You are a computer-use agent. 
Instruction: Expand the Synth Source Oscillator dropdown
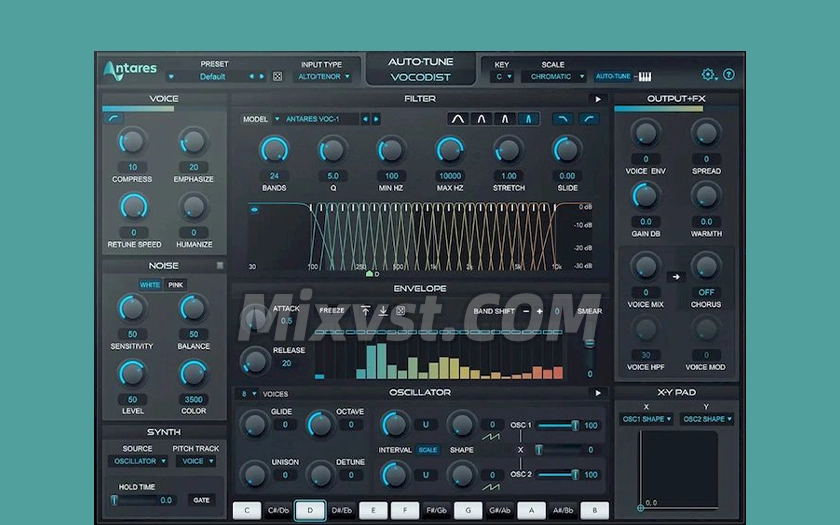[x=138, y=461]
